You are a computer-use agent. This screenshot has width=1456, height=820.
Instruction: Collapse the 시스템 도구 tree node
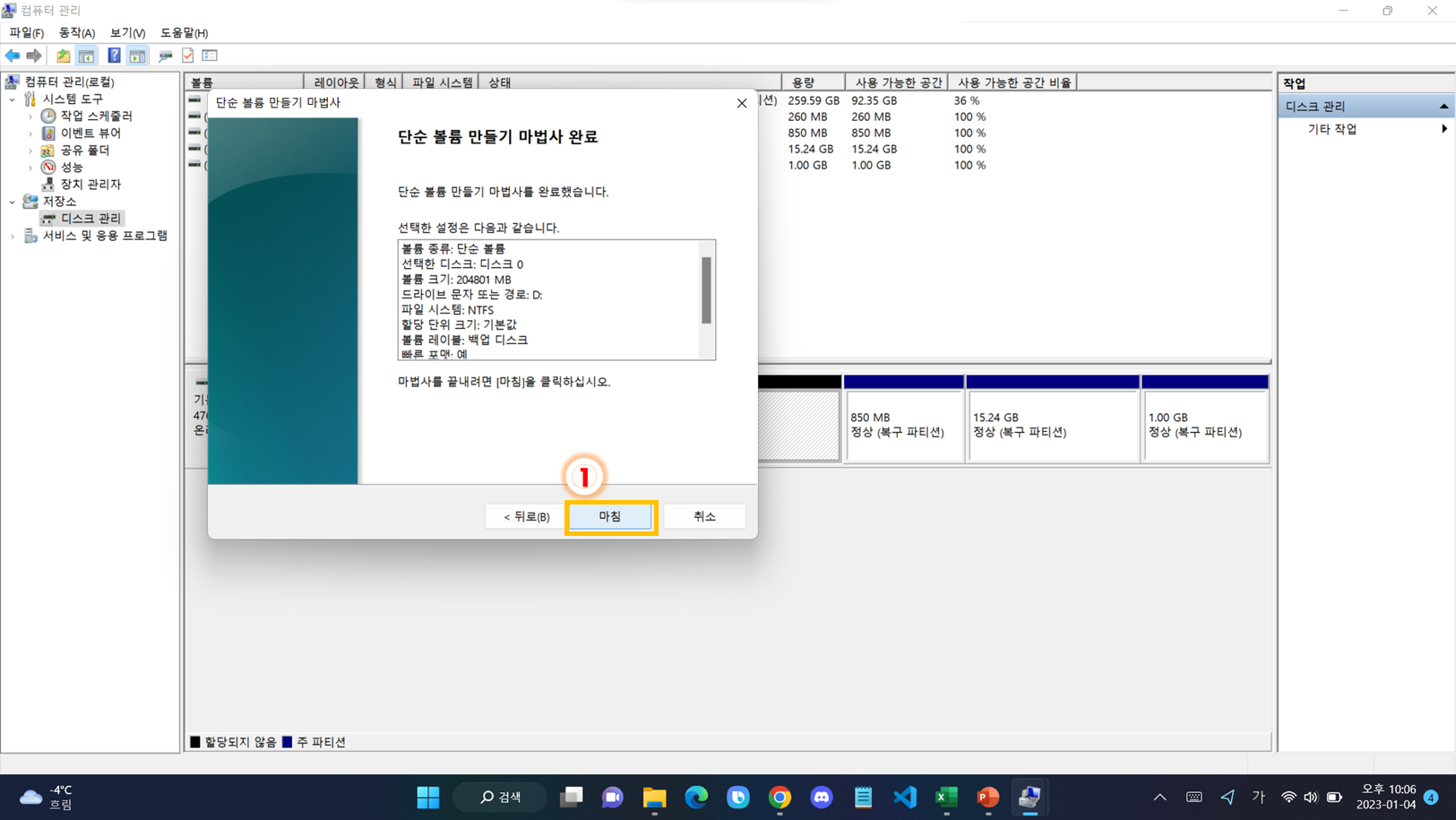[13, 99]
